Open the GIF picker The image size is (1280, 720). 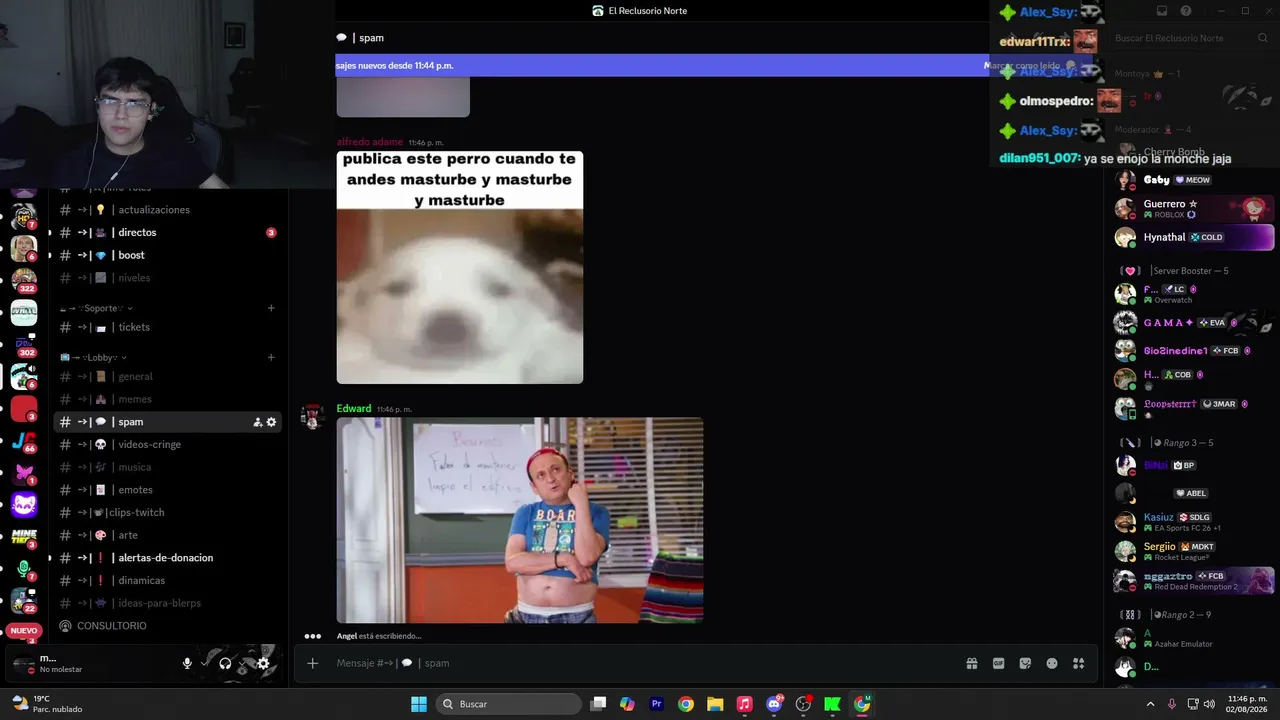point(998,663)
